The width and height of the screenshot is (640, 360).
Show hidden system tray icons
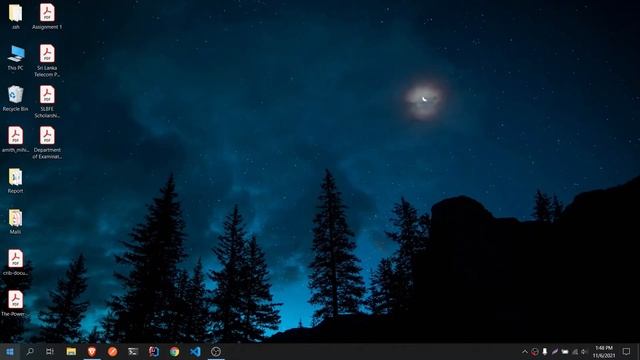click(x=524, y=351)
